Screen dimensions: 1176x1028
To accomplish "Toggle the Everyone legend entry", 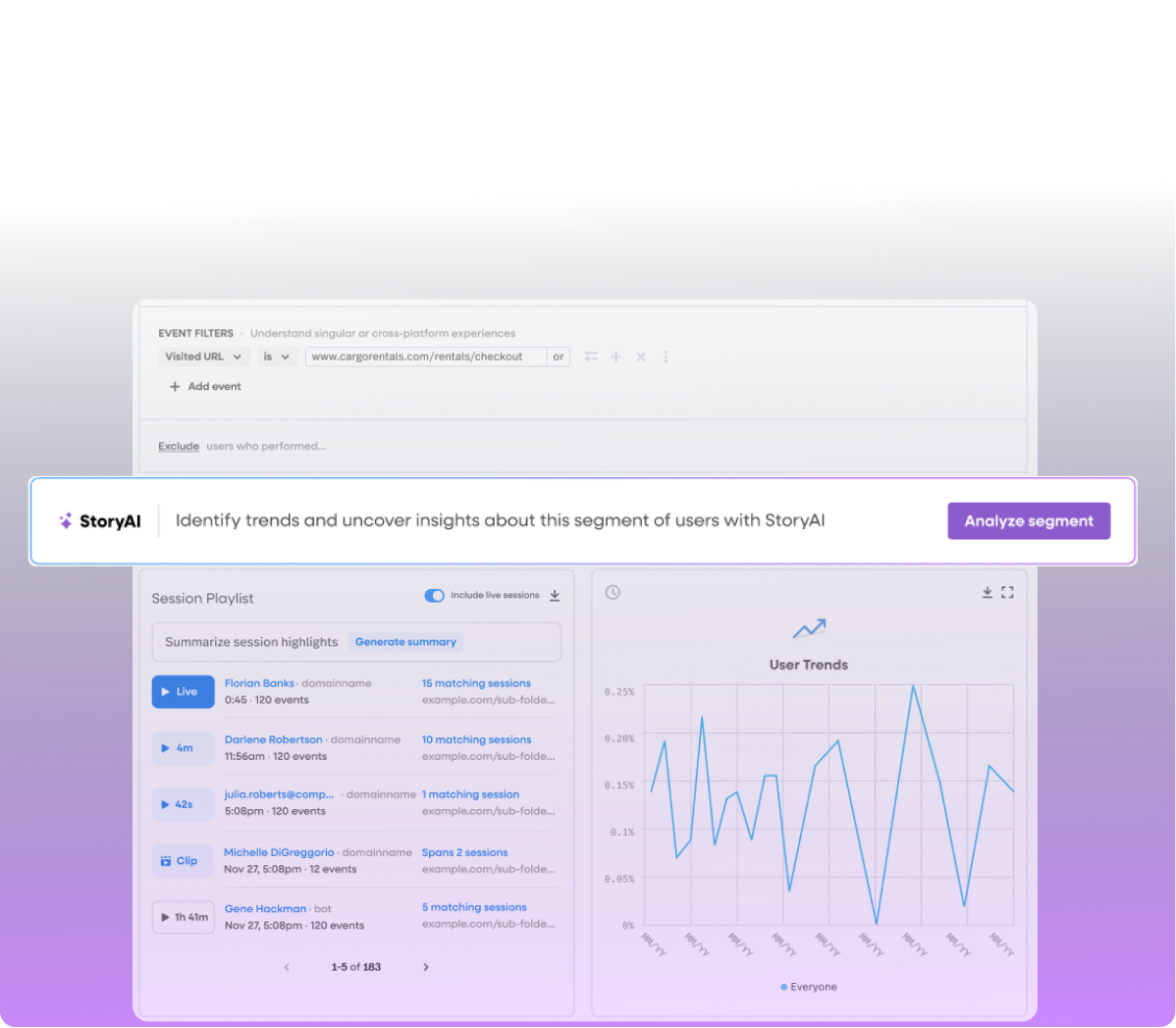I will click(x=809, y=987).
